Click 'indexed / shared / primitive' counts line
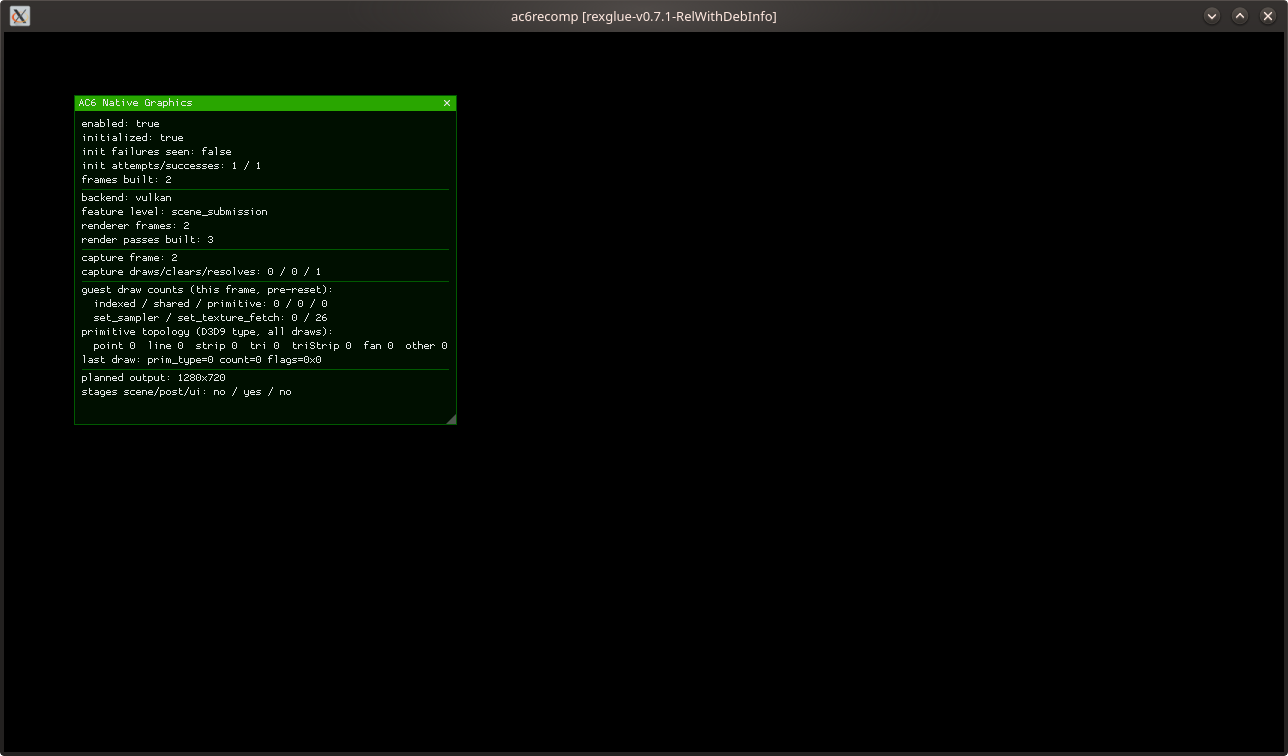Image resolution: width=1288 pixels, height=756 pixels. (210, 304)
